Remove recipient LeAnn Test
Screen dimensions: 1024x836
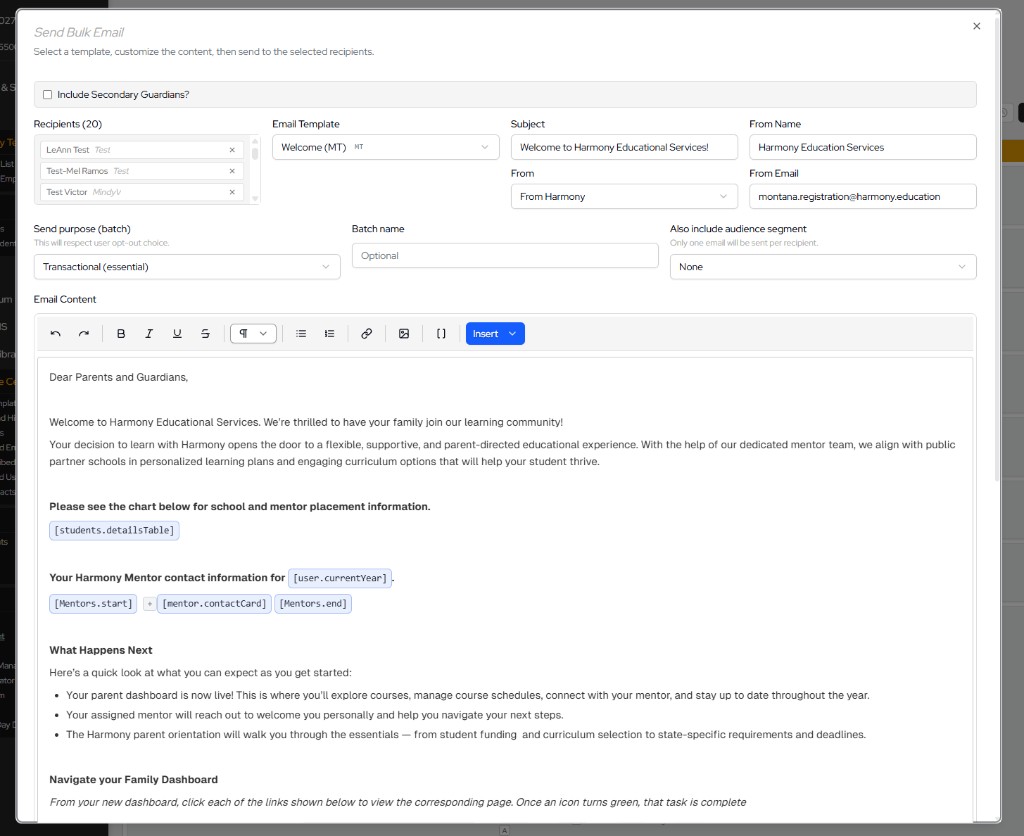point(232,150)
